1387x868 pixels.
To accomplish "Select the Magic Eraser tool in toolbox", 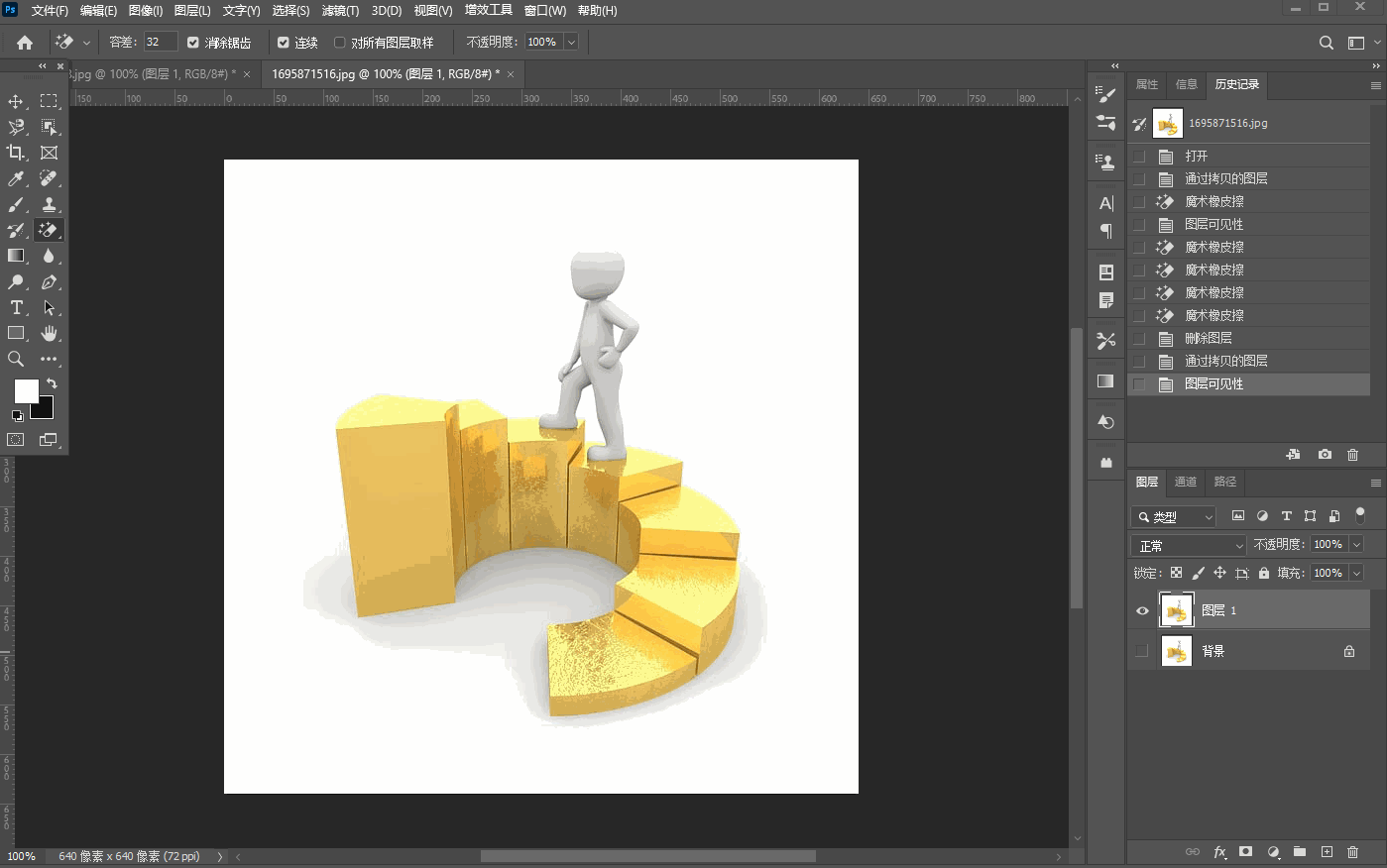I will [49, 230].
